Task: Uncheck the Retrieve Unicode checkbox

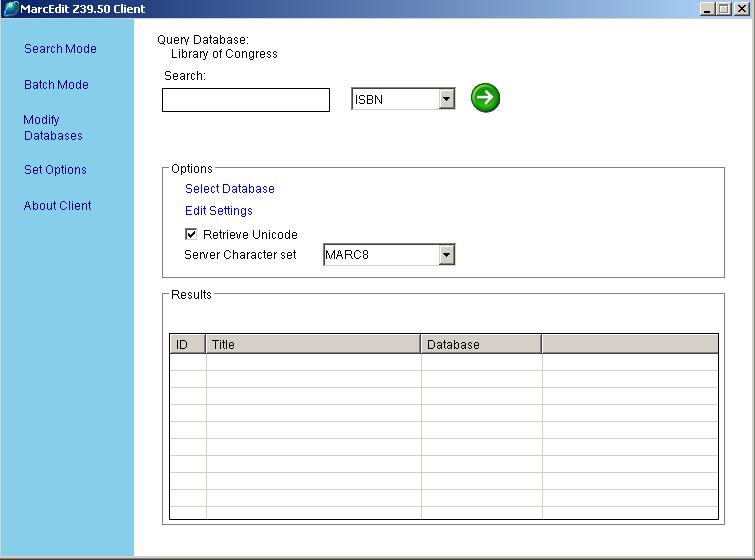Action: tap(191, 234)
